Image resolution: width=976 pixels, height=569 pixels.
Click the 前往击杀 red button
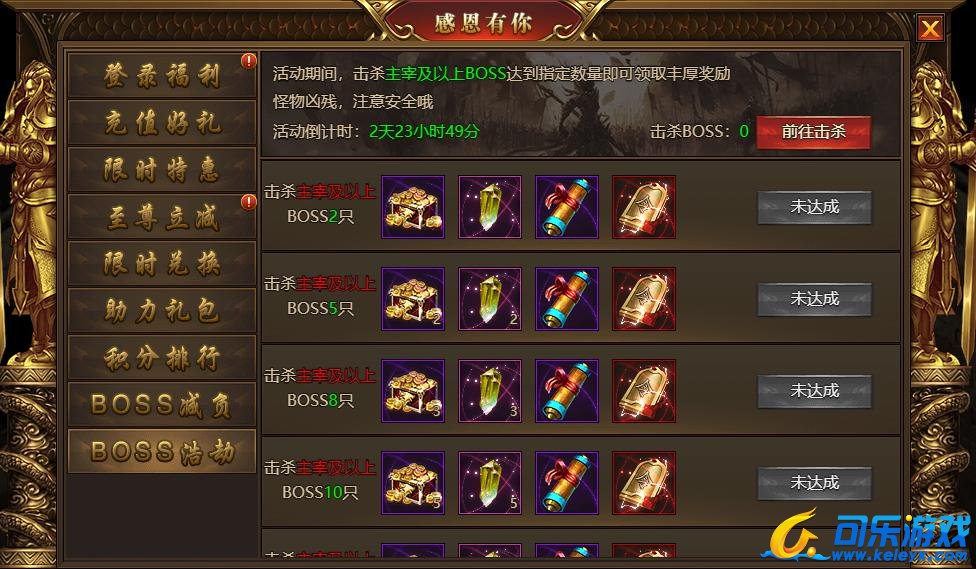[x=813, y=132]
